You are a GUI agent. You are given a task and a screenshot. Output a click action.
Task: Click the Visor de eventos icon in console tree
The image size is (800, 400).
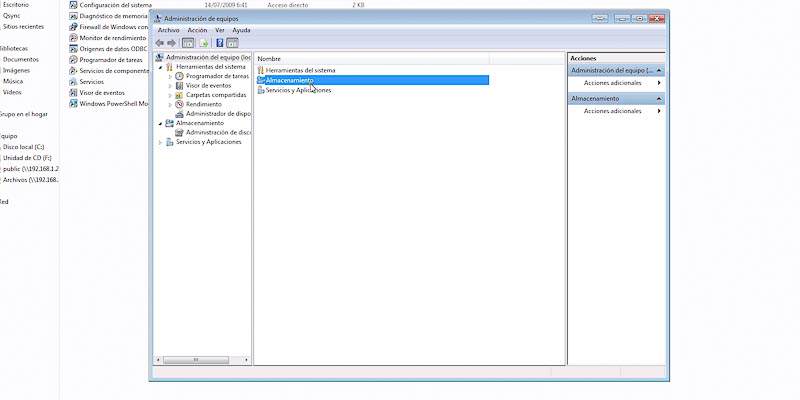click(179, 86)
